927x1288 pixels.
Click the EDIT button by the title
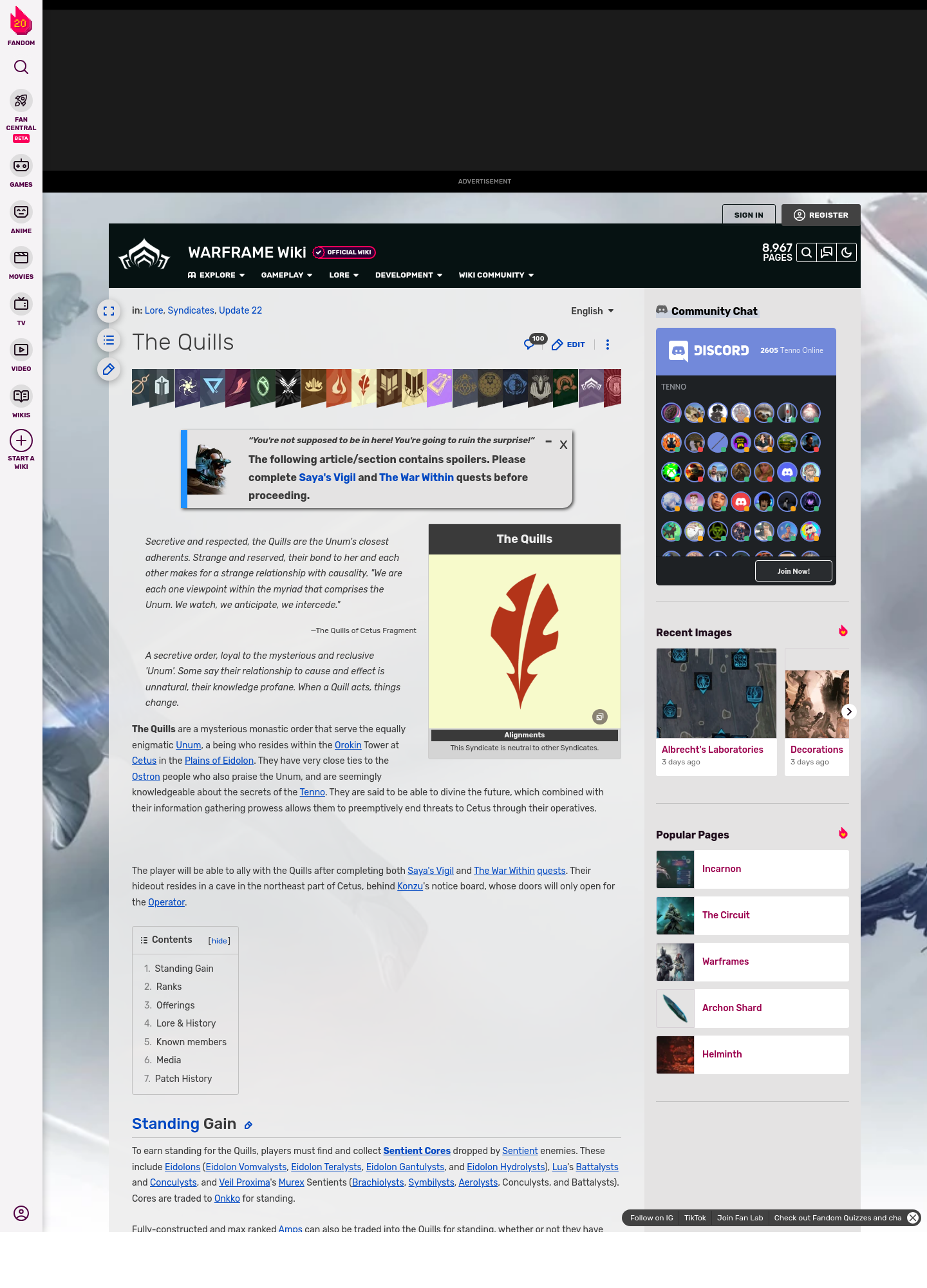coord(568,345)
